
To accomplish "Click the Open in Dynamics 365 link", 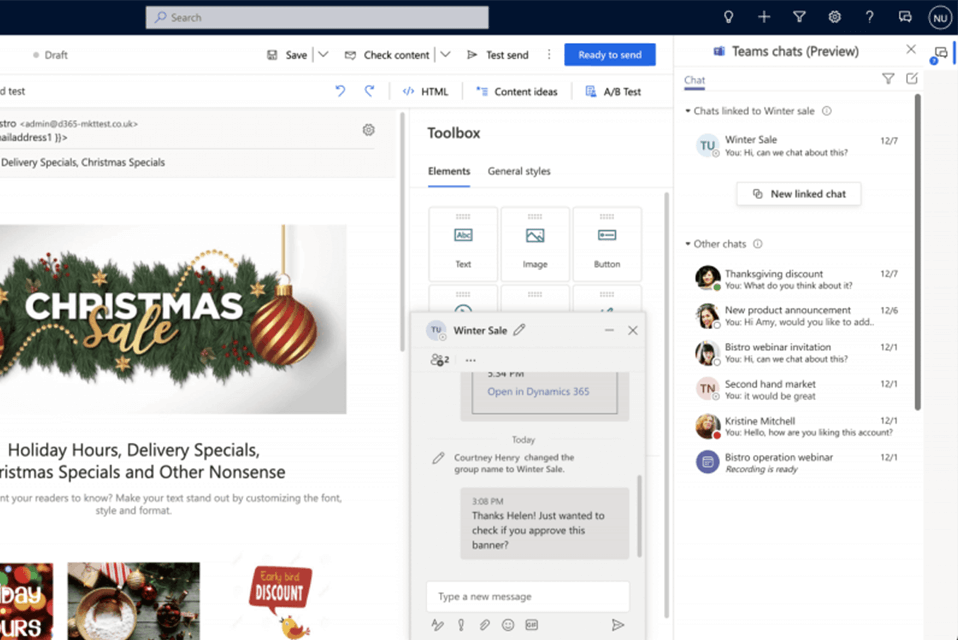I will coord(538,392).
